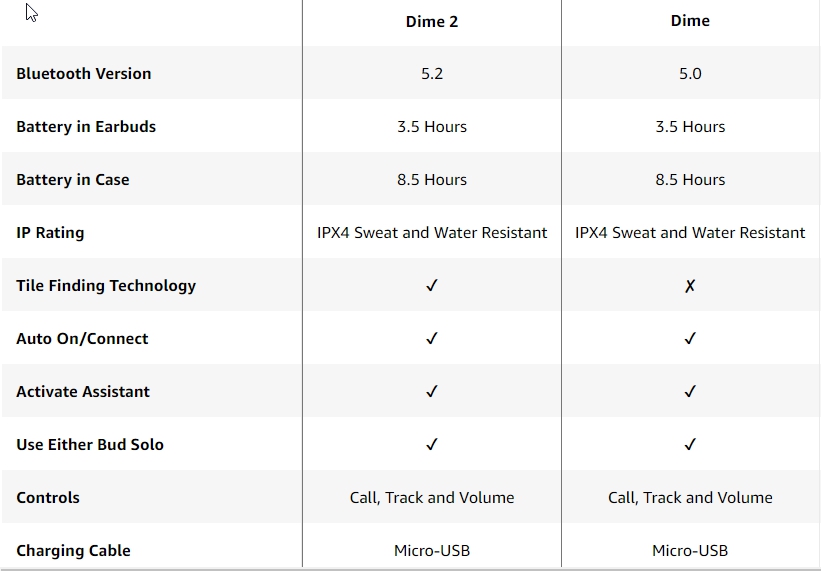Click the IP Rating row label

(x=50, y=233)
